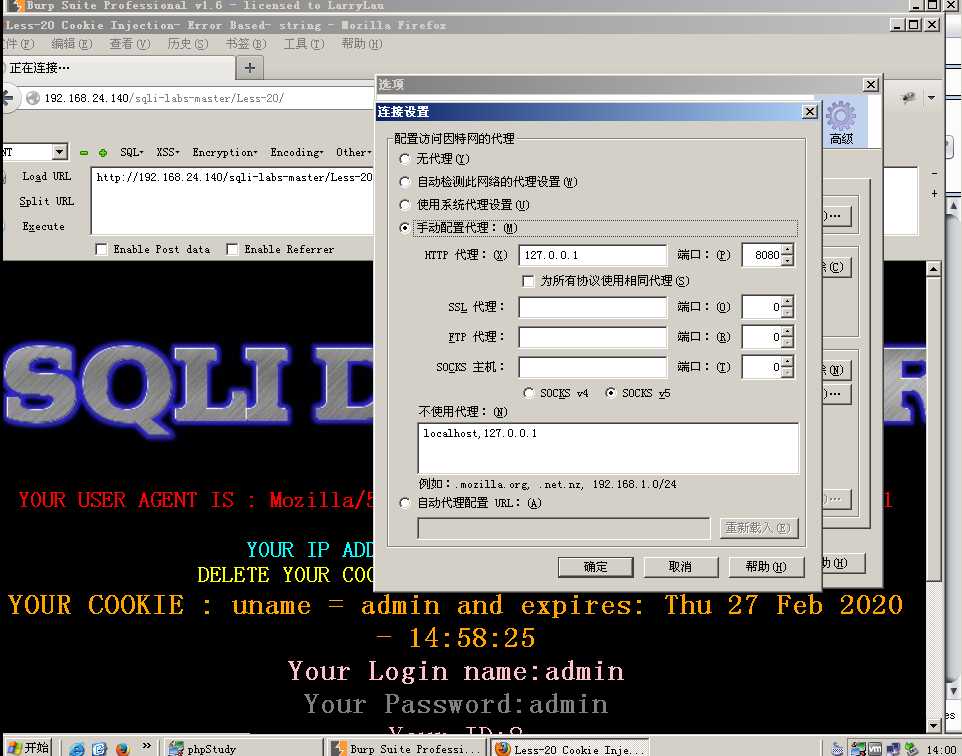Screen dimensions: 962x756
Task: Open the 历史 menu in Firefox
Action: 188,44
